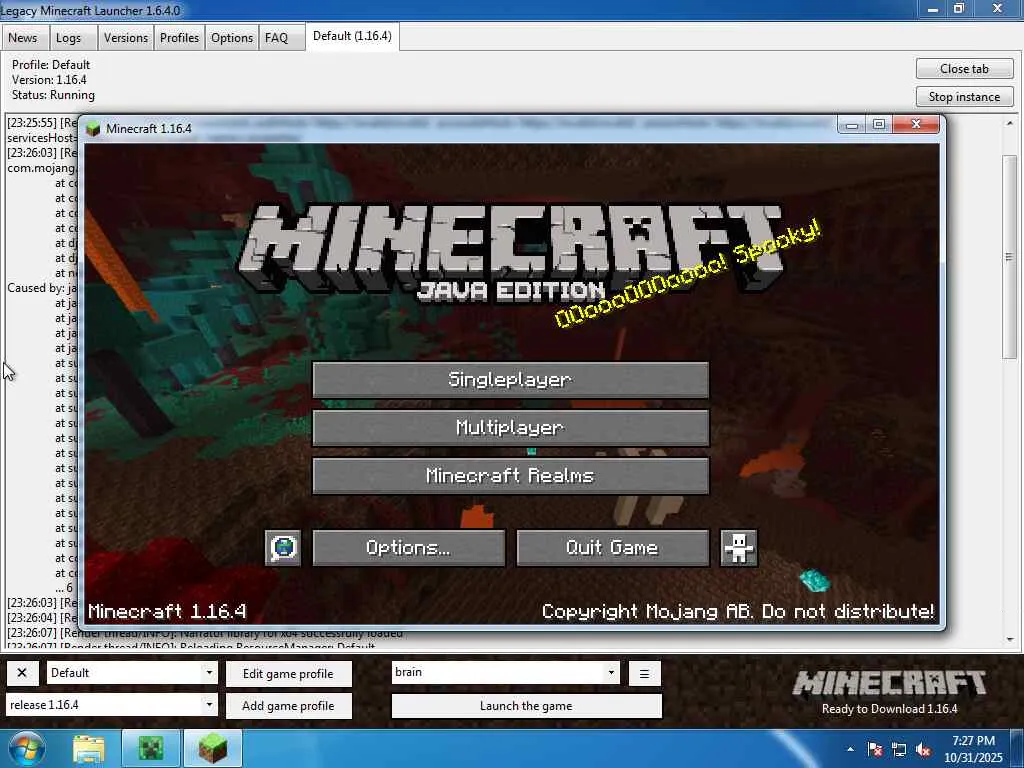Image resolution: width=1024 pixels, height=768 pixels.
Task: Open the Profiles tab
Action: (180, 38)
